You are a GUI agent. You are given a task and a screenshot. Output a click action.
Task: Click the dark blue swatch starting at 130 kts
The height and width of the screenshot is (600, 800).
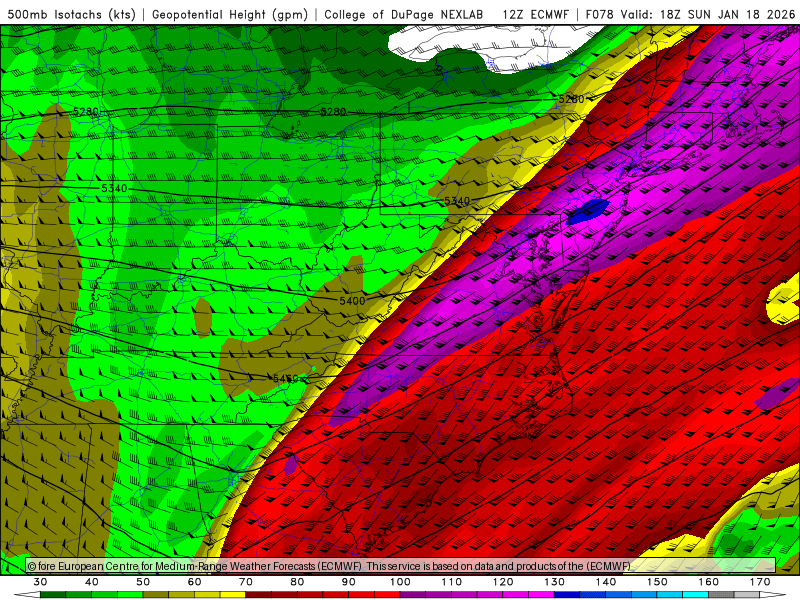(567, 595)
